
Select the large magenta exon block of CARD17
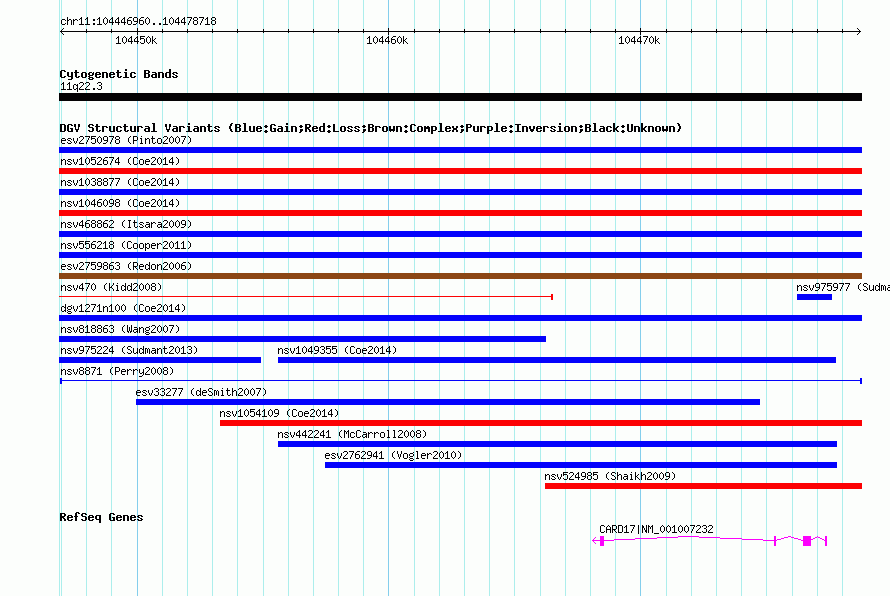point(807,541)
